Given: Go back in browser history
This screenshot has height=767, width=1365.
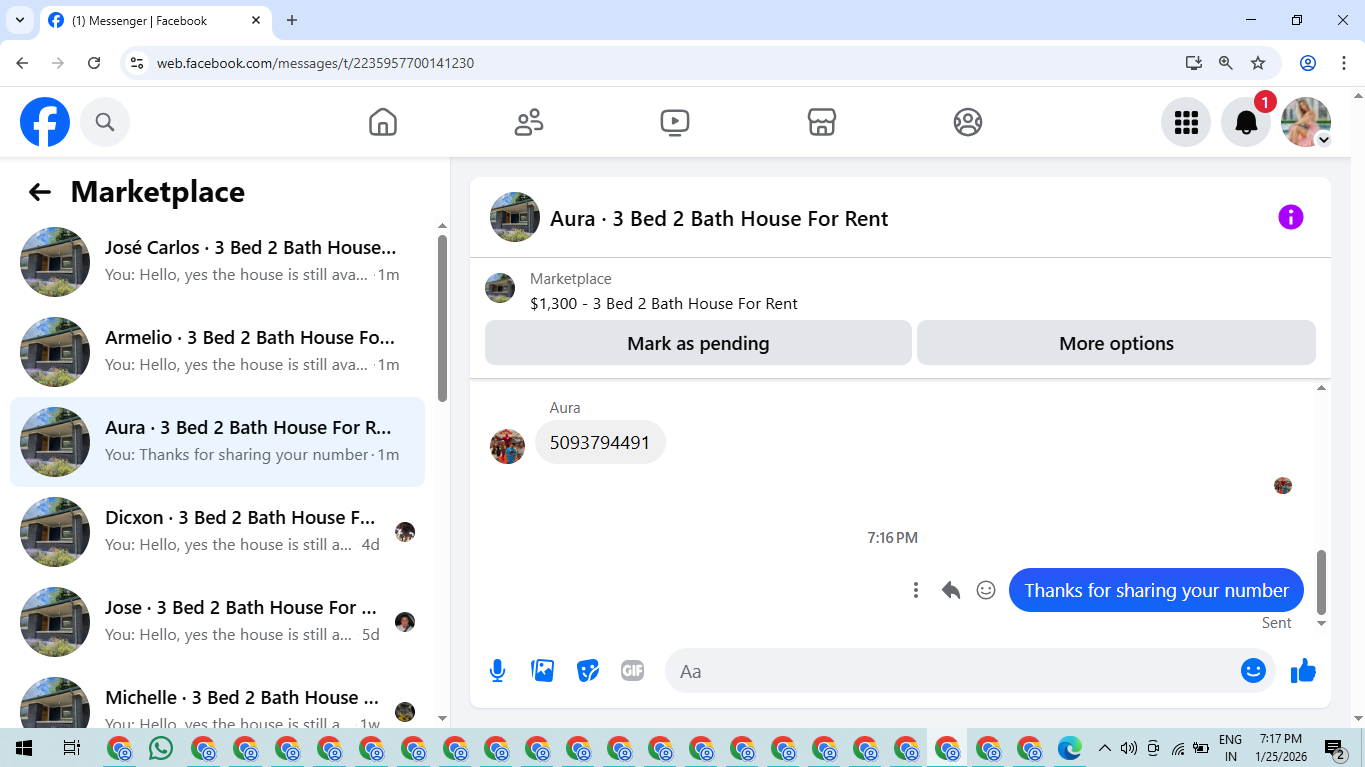Looking at the screenshot, I should [22, 63].
